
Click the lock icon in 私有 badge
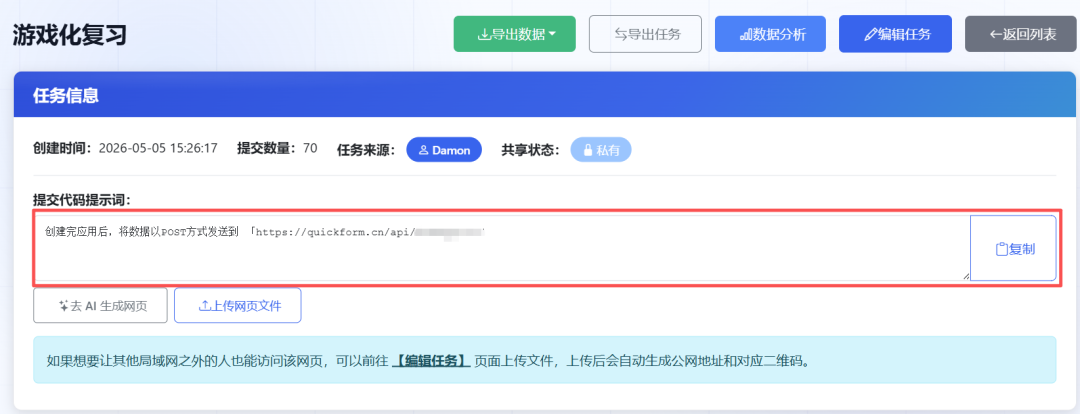click(x=588, y=150)
